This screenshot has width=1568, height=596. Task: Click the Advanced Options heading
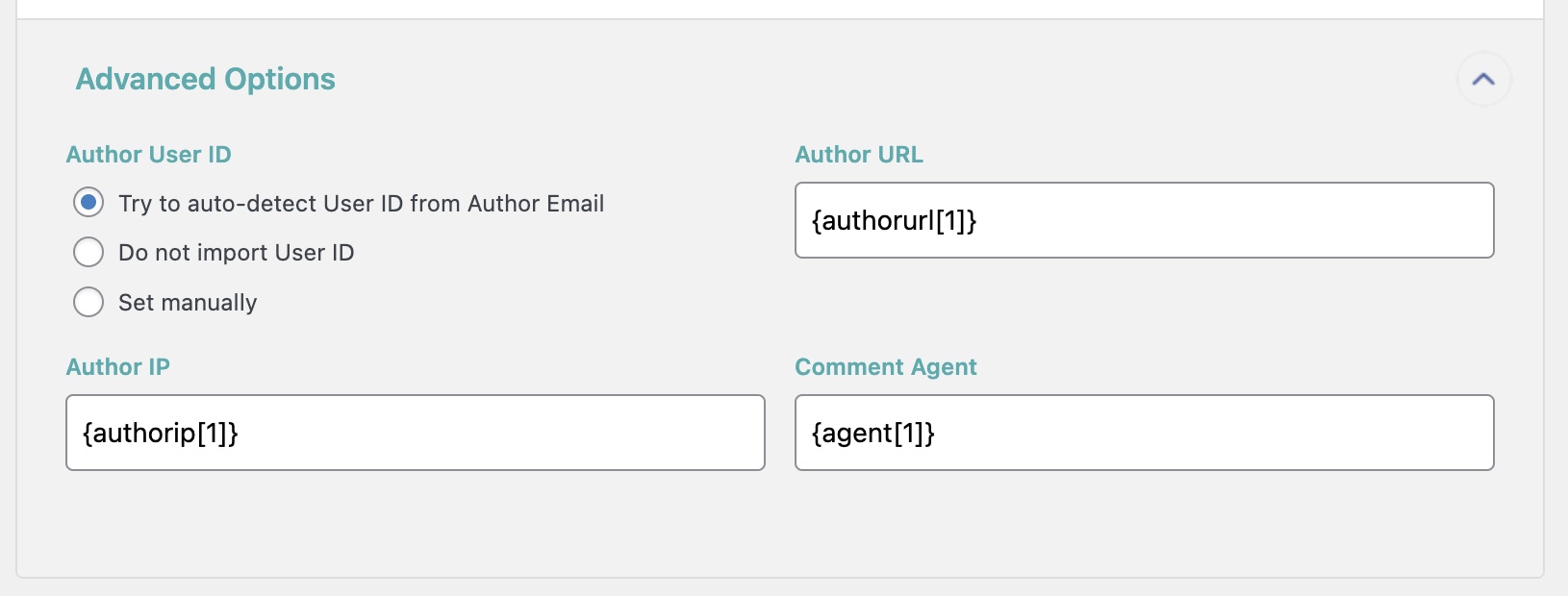coord(205,79)
